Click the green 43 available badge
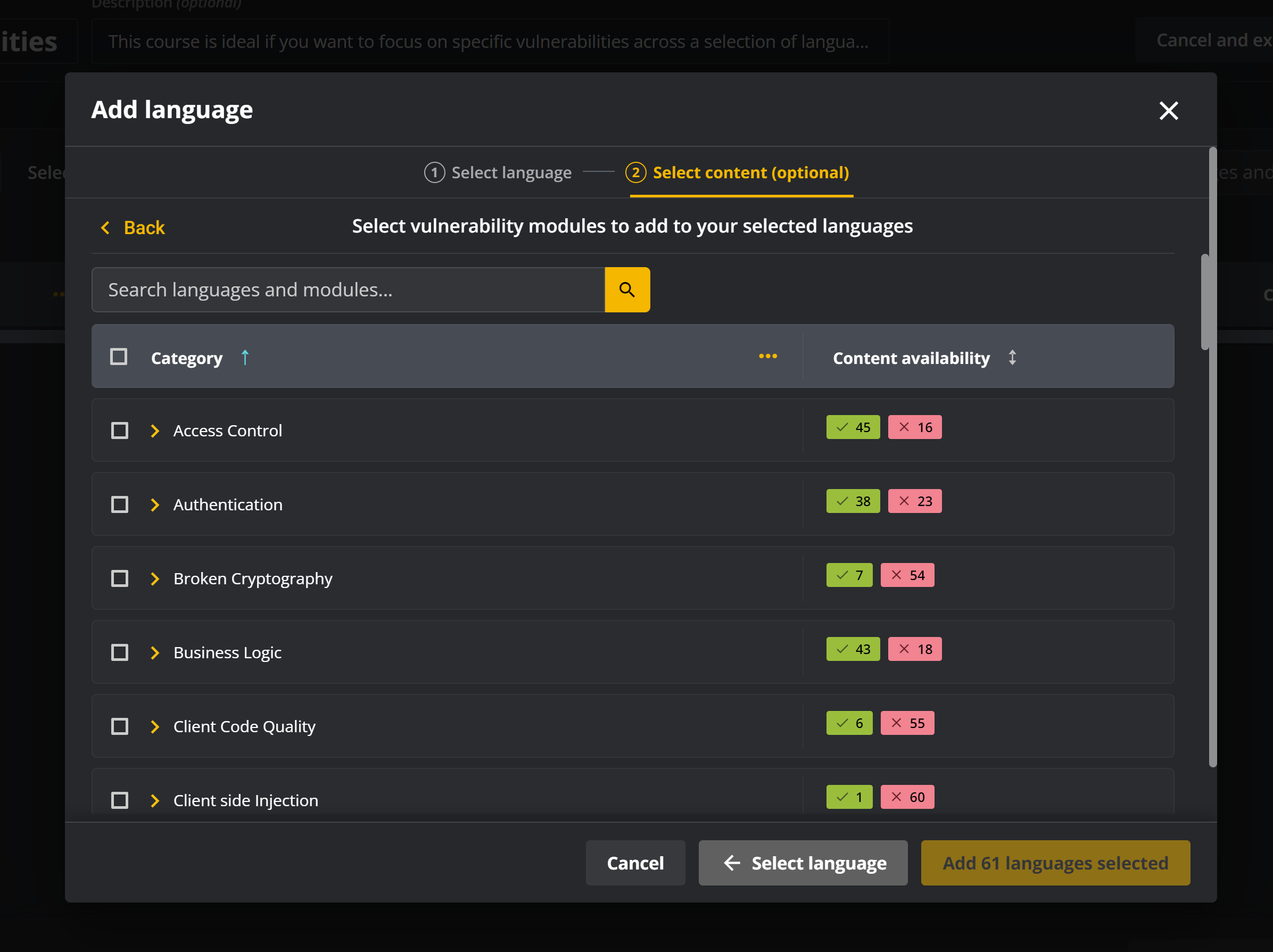The width and height of the screenshot is (1273, 952). 853,649
